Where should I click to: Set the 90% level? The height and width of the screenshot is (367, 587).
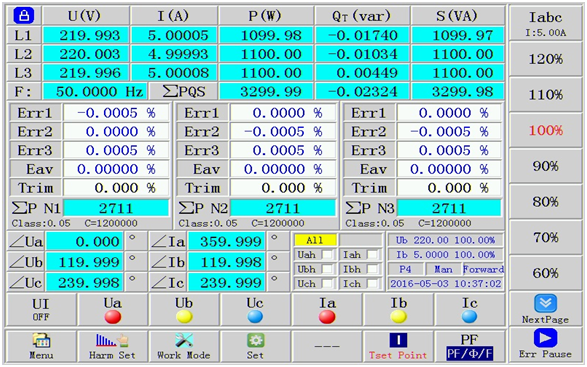coord(545,166)
